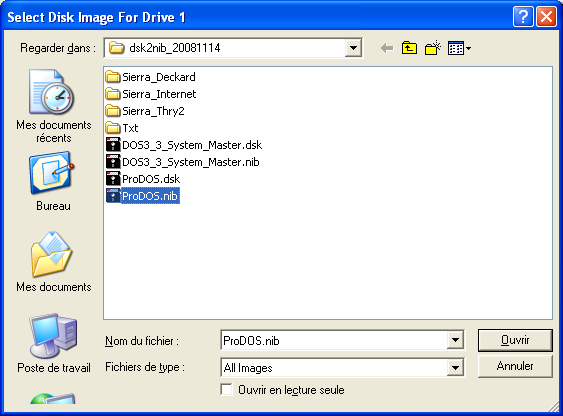This screenshot has width=563, height=416.
Task: Select the Sierra_Thry2 folder name
Action: click(x=153, y=111)
